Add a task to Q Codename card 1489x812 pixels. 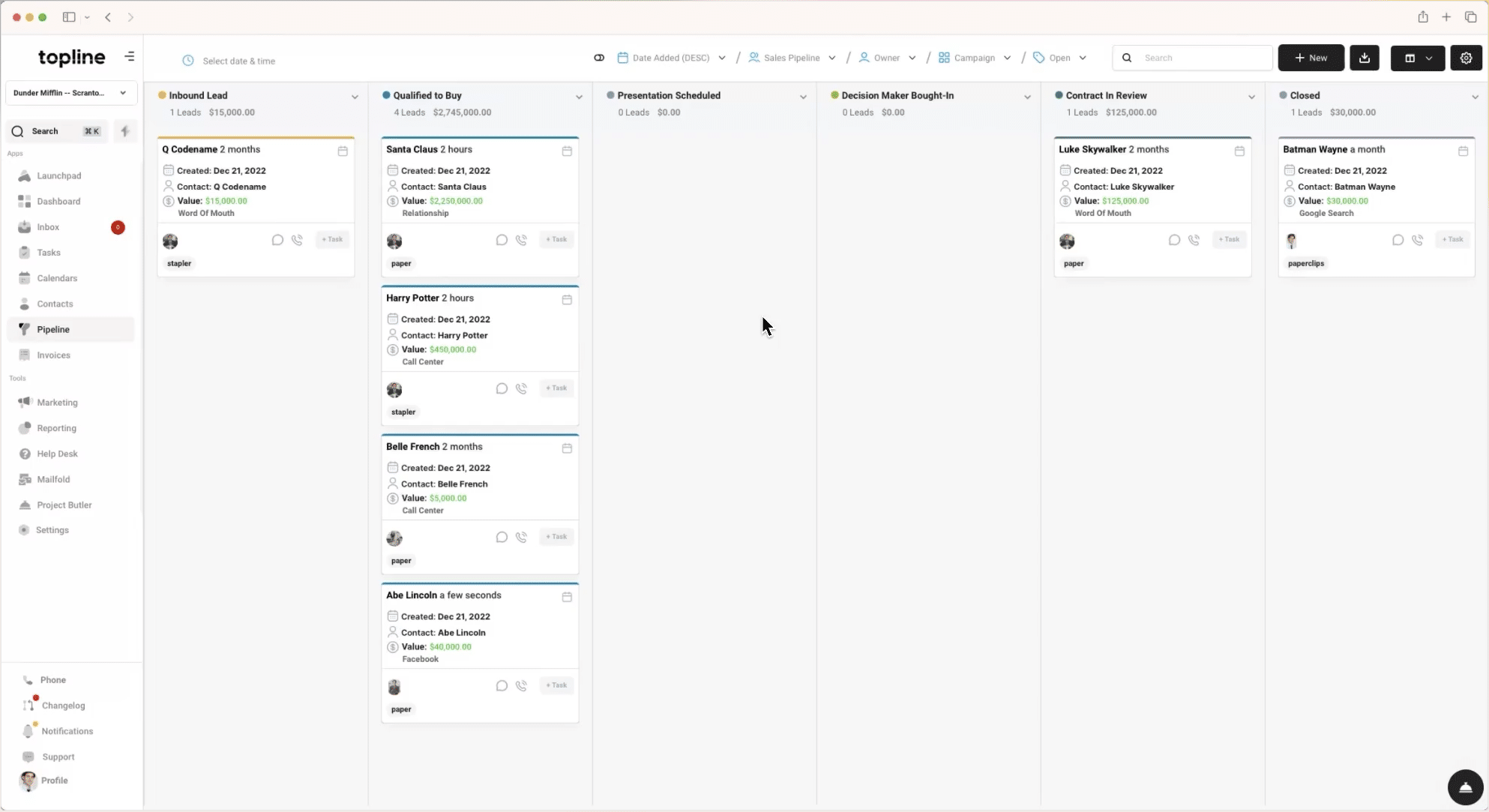pos(332,239)
